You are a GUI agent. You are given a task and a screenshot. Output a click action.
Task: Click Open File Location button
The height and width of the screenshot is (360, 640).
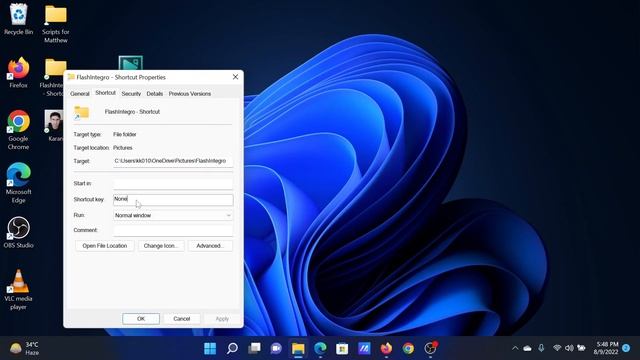click(x=104, y=246)
